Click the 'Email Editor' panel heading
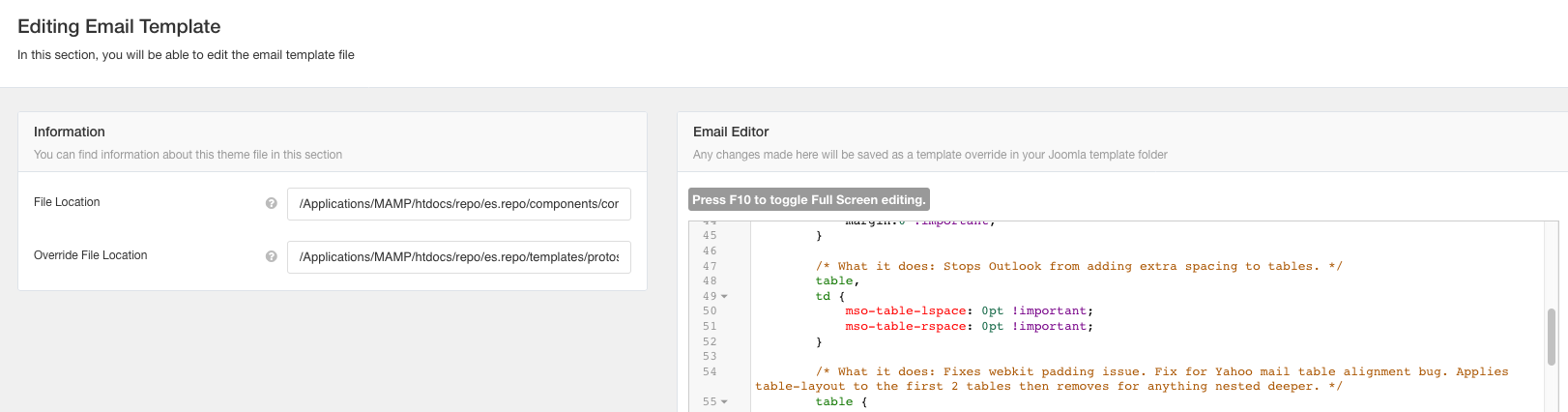The width and height of the screenshot is (1568, 412). (x=731, y=132)
